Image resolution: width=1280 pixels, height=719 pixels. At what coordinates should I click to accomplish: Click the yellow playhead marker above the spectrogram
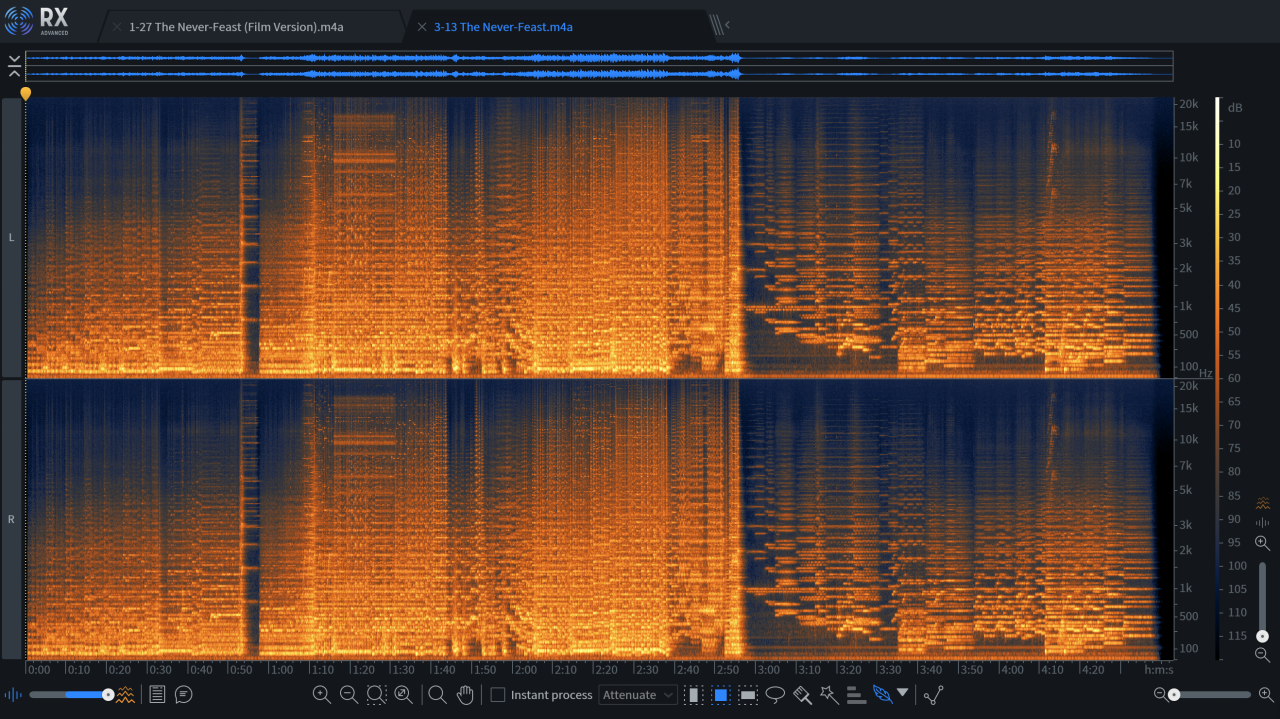pyautogui.click(x=25, y=93)
